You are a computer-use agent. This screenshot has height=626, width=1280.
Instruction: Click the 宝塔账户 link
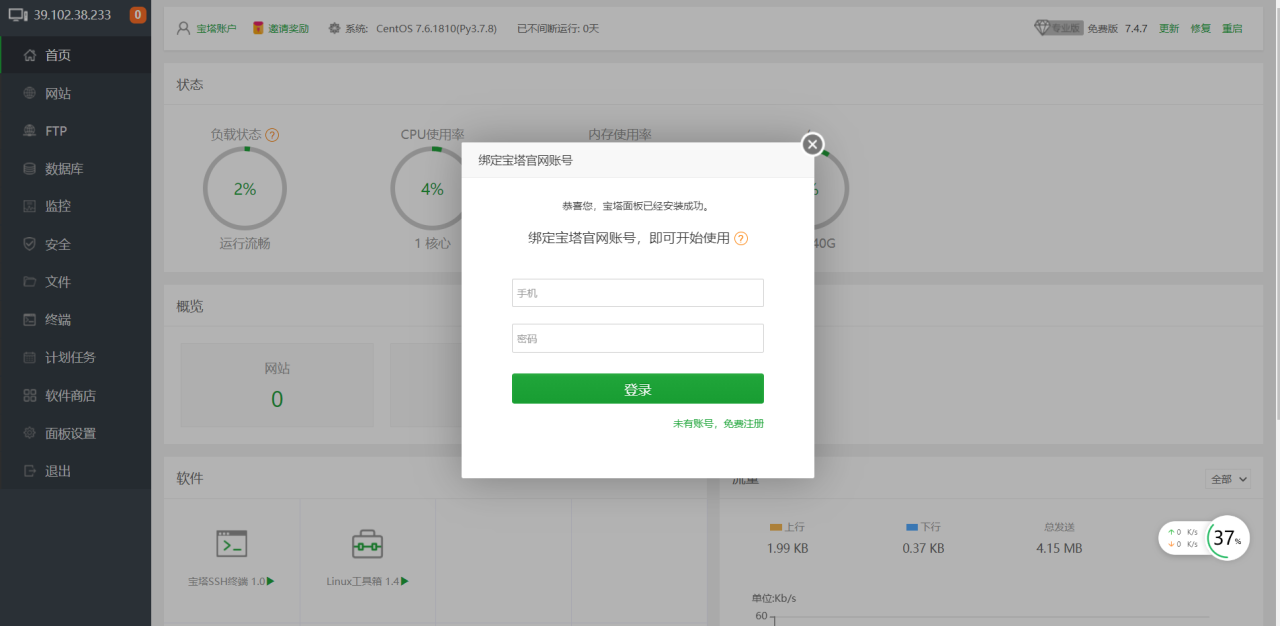pos(216,29)
